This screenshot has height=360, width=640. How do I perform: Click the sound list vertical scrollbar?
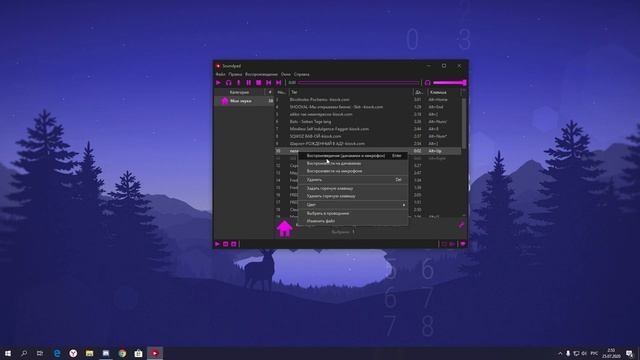click(464, 122)
